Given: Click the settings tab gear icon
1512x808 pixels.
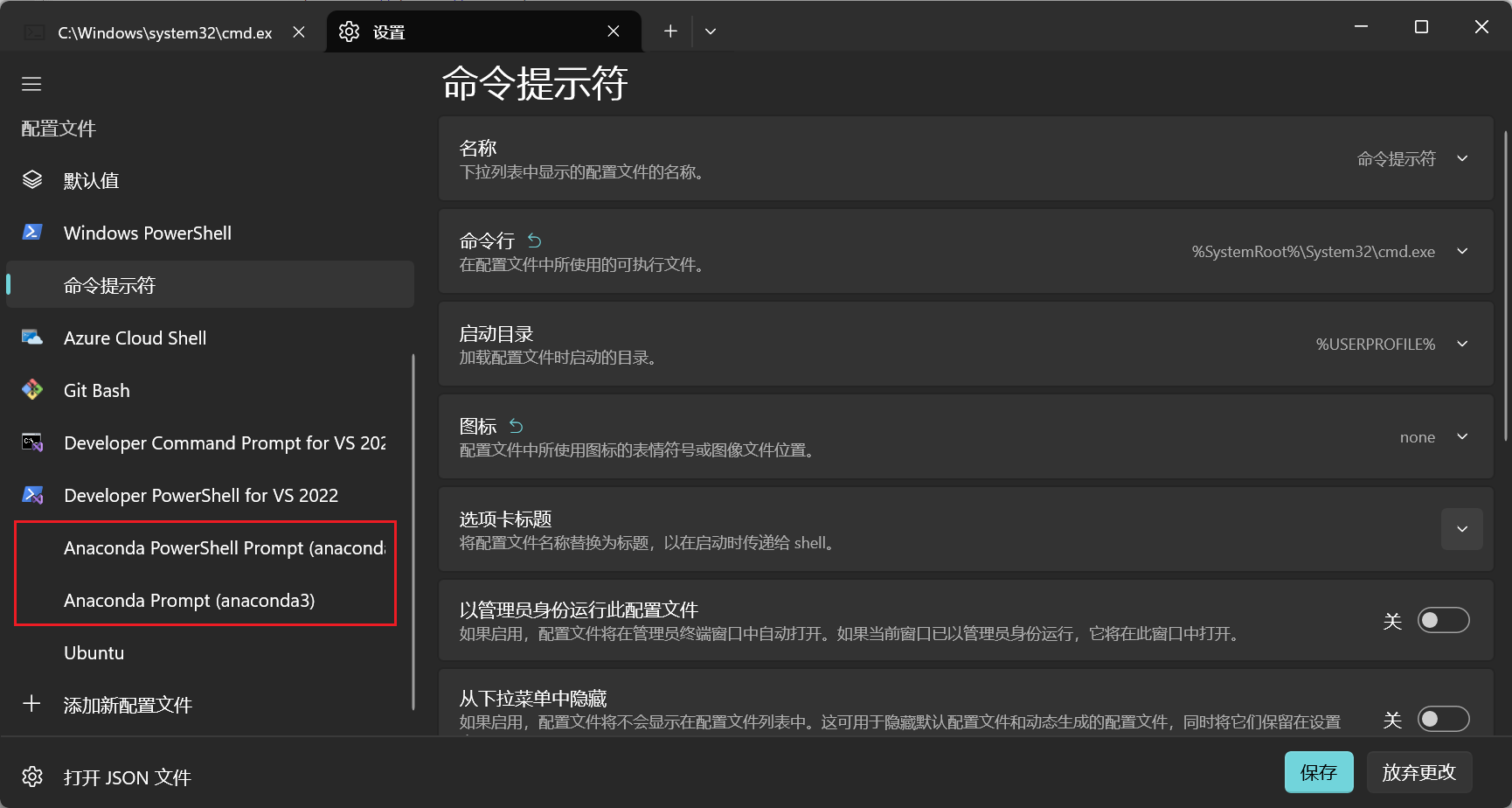Looking at the screenshot, I should [x=350, y=31].
